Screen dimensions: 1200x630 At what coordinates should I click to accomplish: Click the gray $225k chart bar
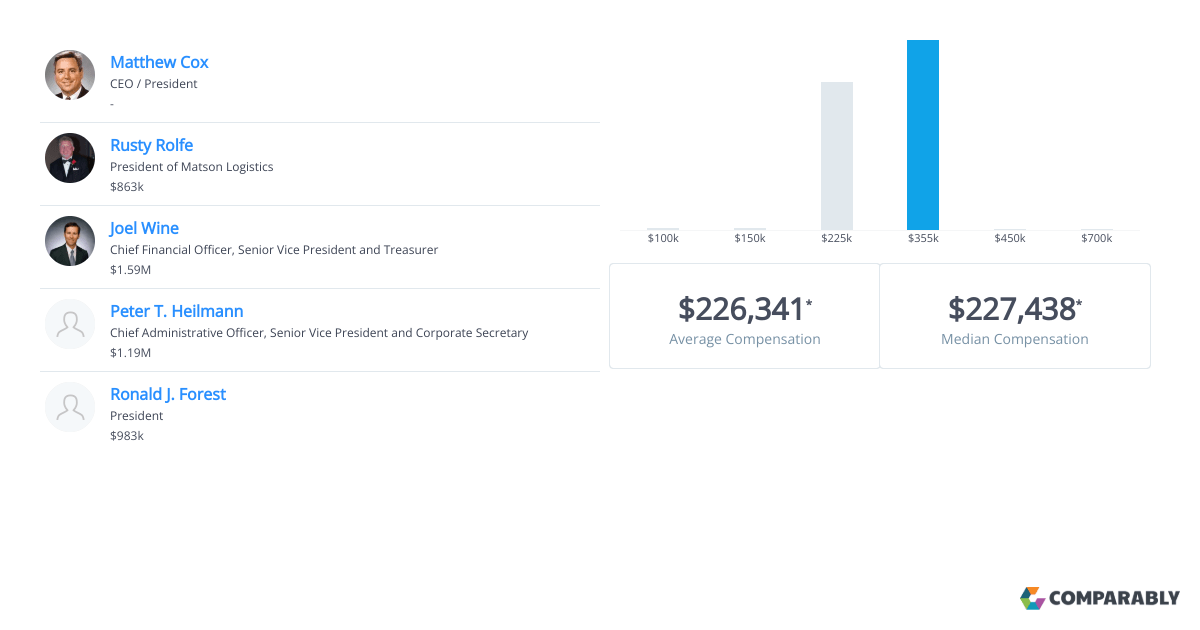[x=836, y=153]
